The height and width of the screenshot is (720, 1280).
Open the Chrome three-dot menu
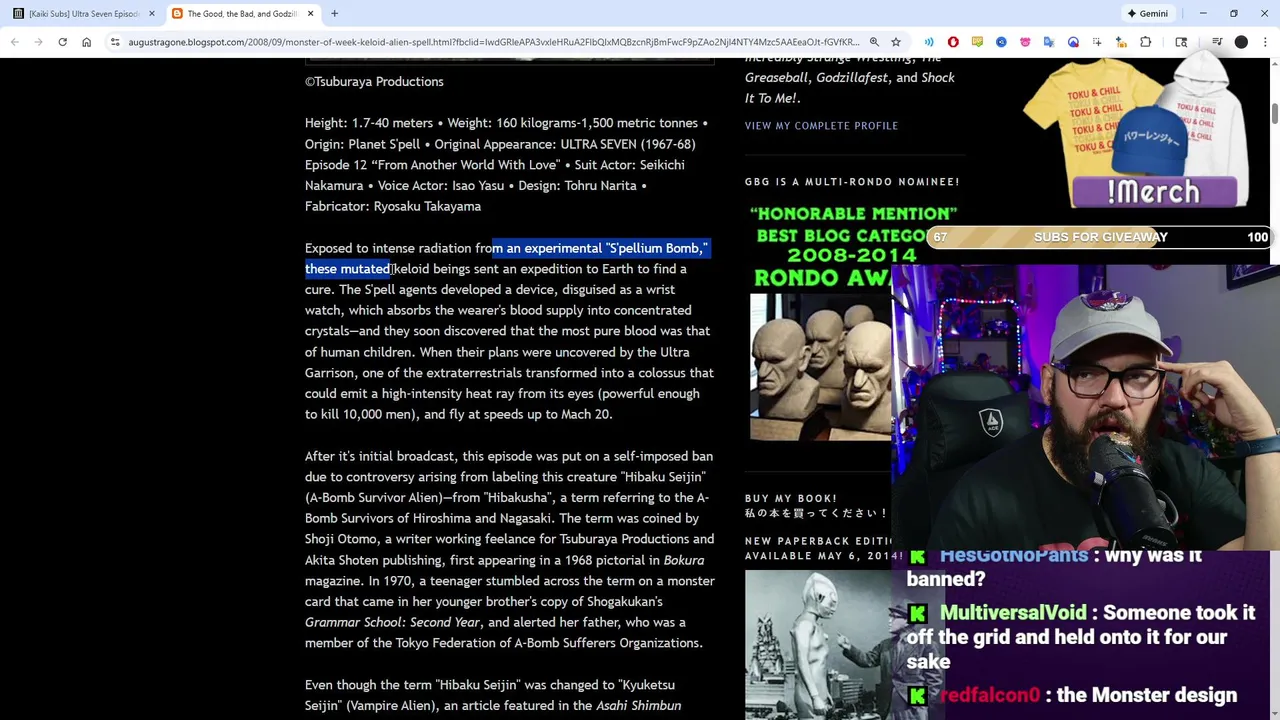pos(1265,42)
